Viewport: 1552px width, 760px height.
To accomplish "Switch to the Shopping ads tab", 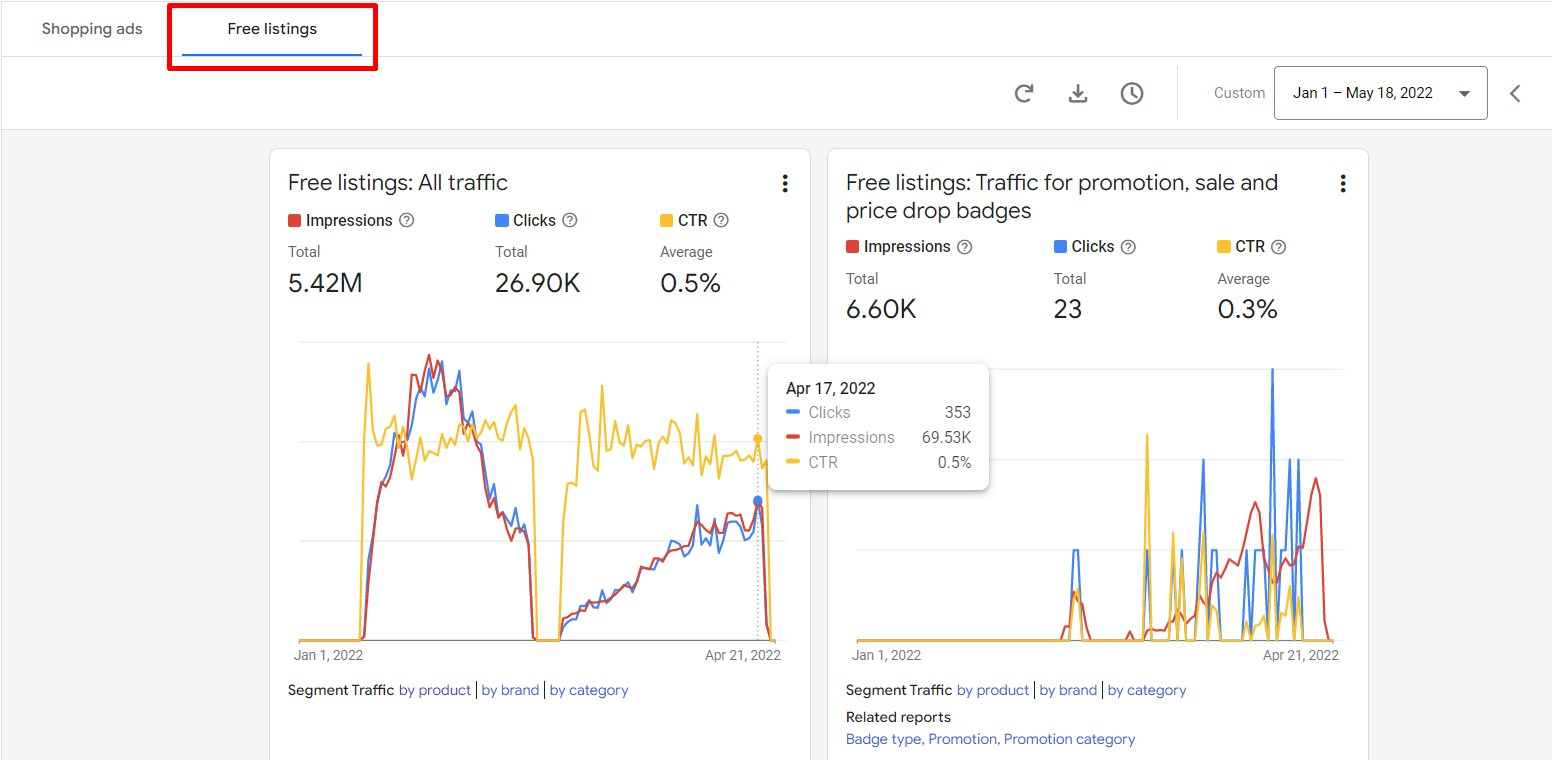I will click(92, 29).
